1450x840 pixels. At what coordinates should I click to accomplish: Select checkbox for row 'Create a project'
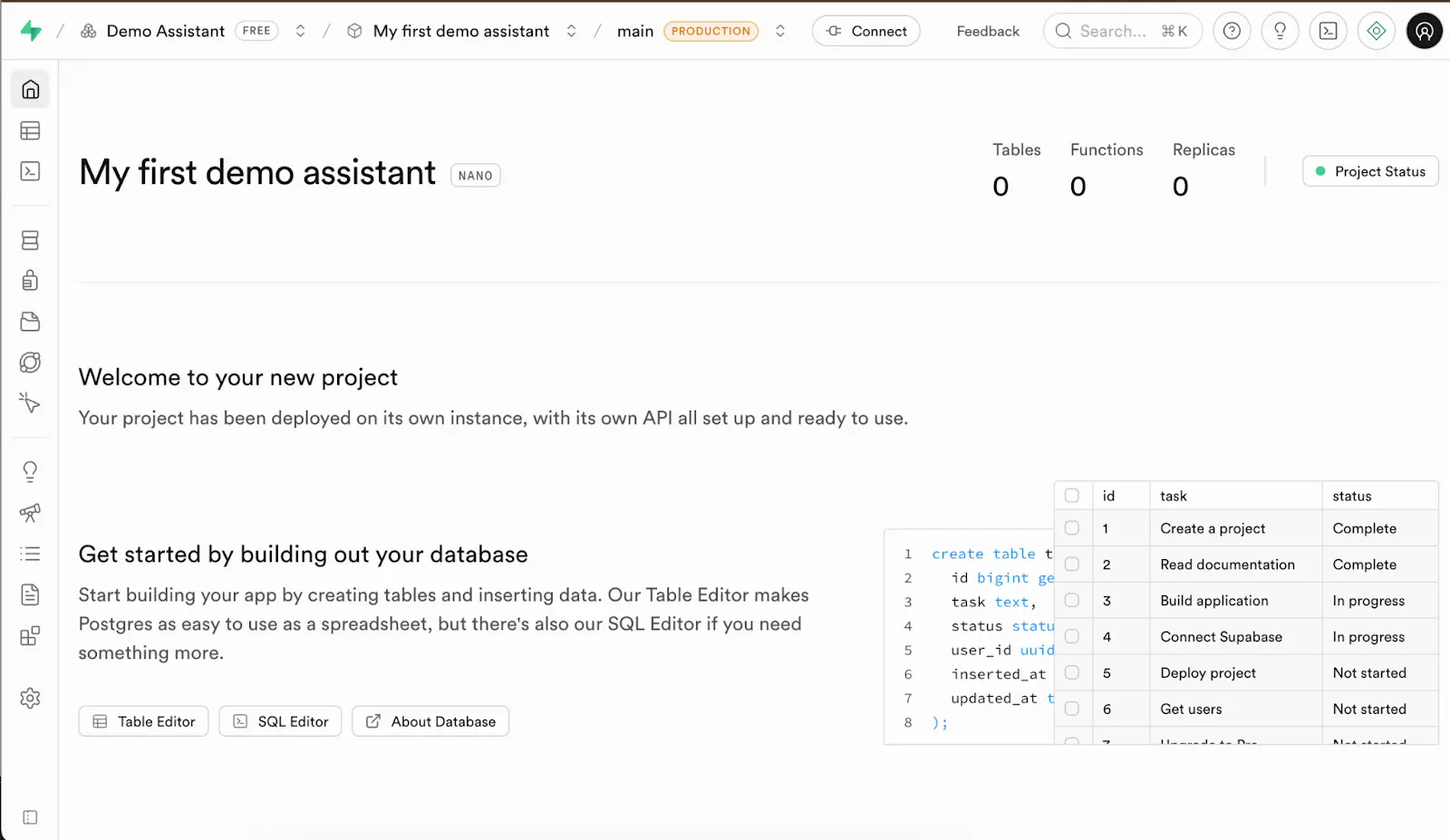click(1072, 527)
